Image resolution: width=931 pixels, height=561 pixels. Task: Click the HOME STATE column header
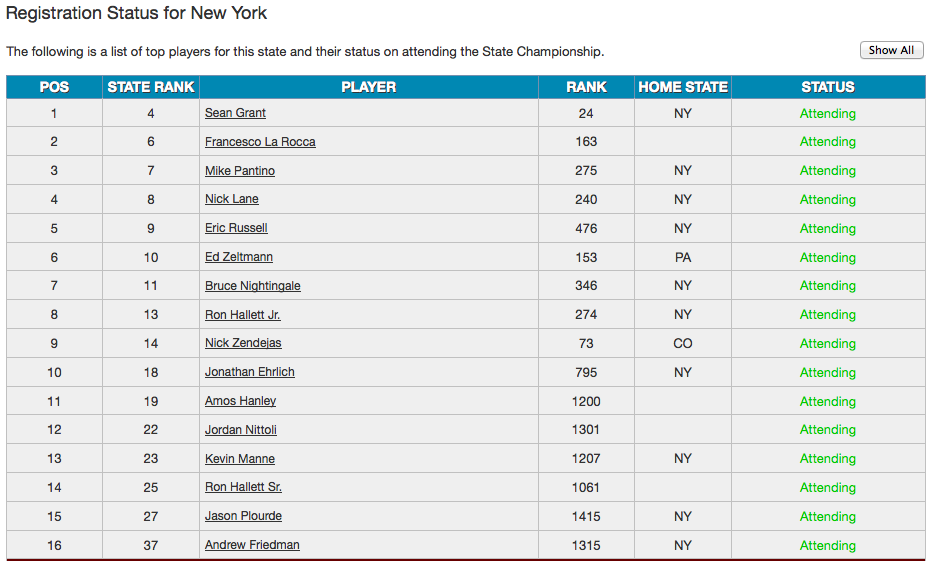pos(683,87)
